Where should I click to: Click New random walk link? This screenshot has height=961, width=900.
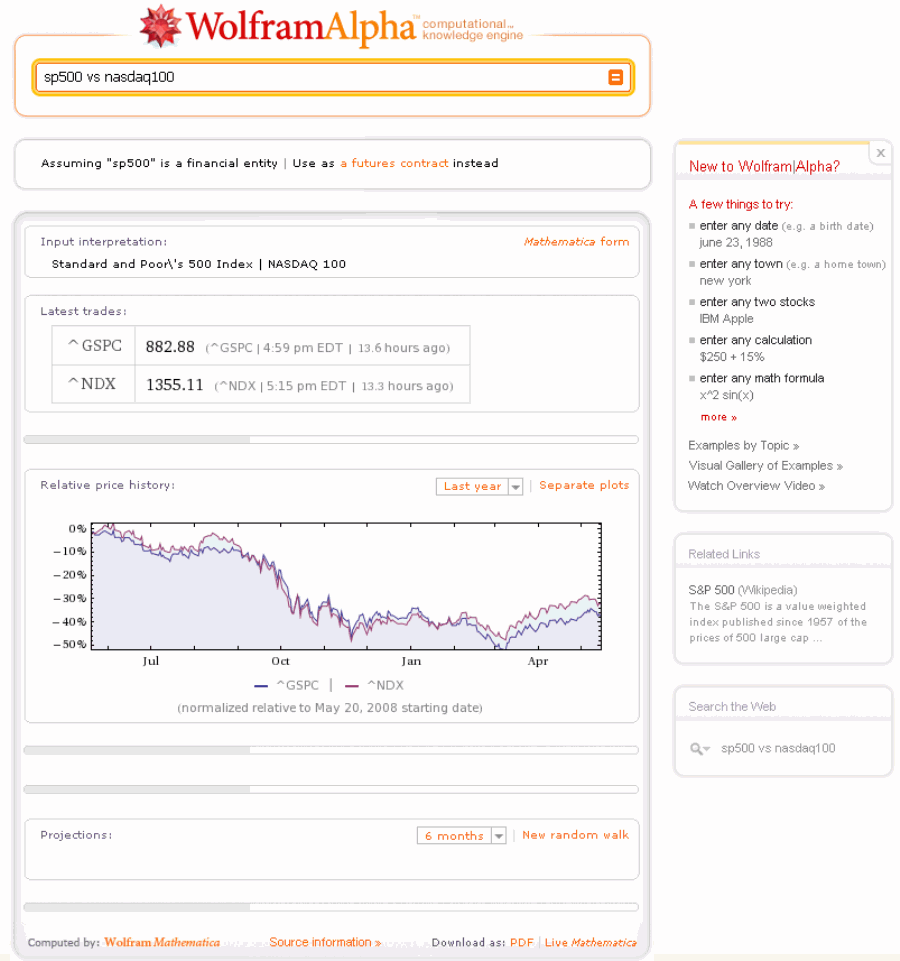(576, 835)
